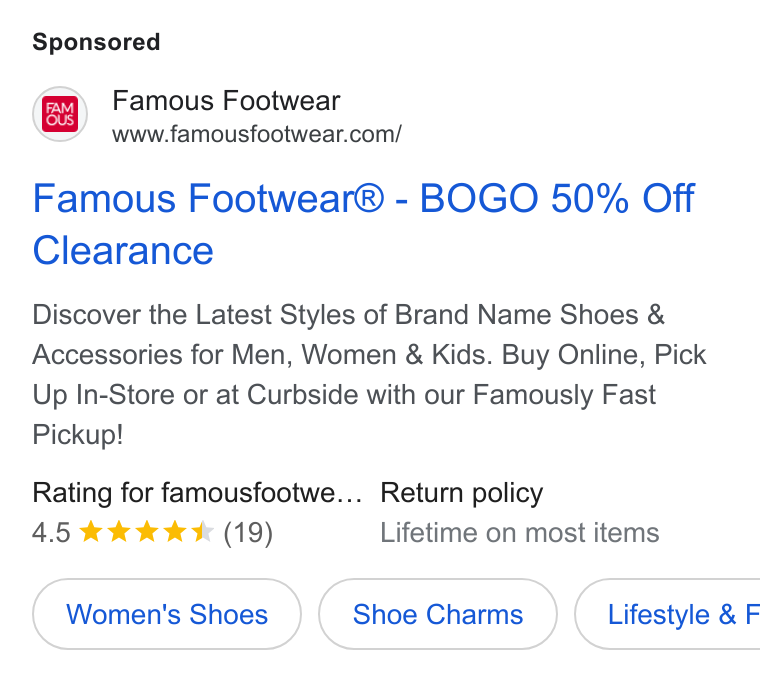Select the first gold rating star
The width and height of the screenshot is (760, 682).
[90, 531]
